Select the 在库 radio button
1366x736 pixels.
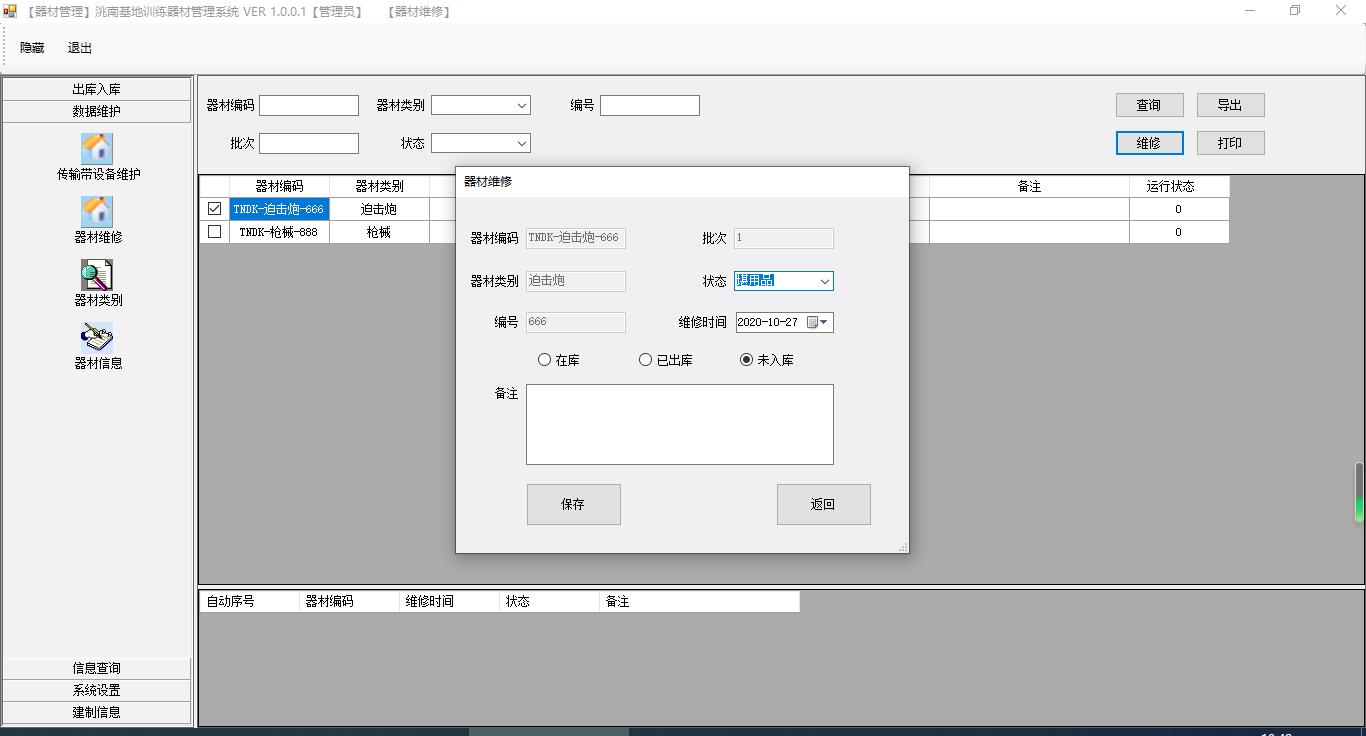pyautogui.click(x=545, y=360)
